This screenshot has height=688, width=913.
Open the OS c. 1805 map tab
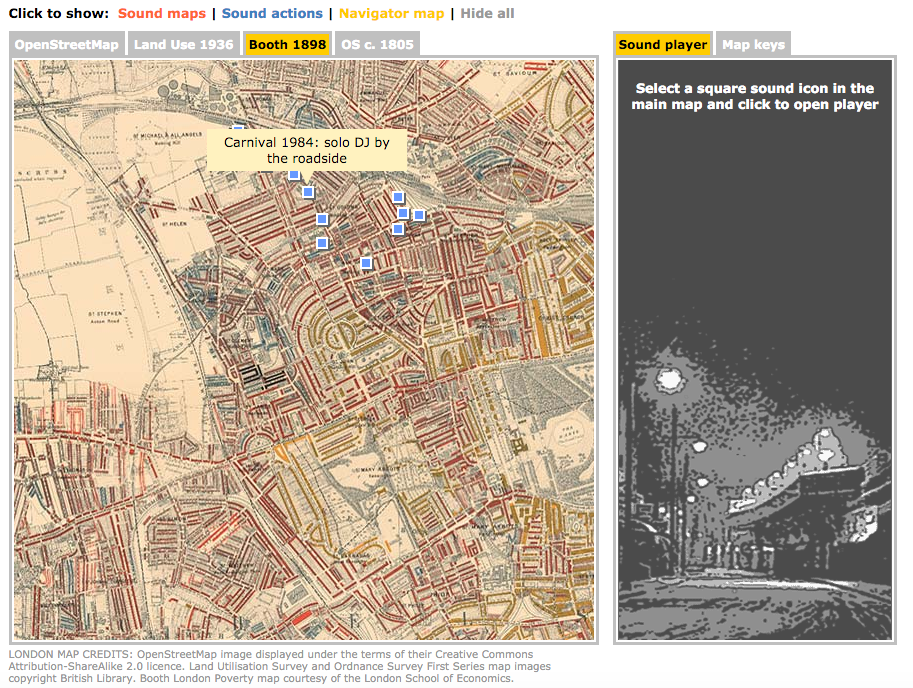pos(377,44)
